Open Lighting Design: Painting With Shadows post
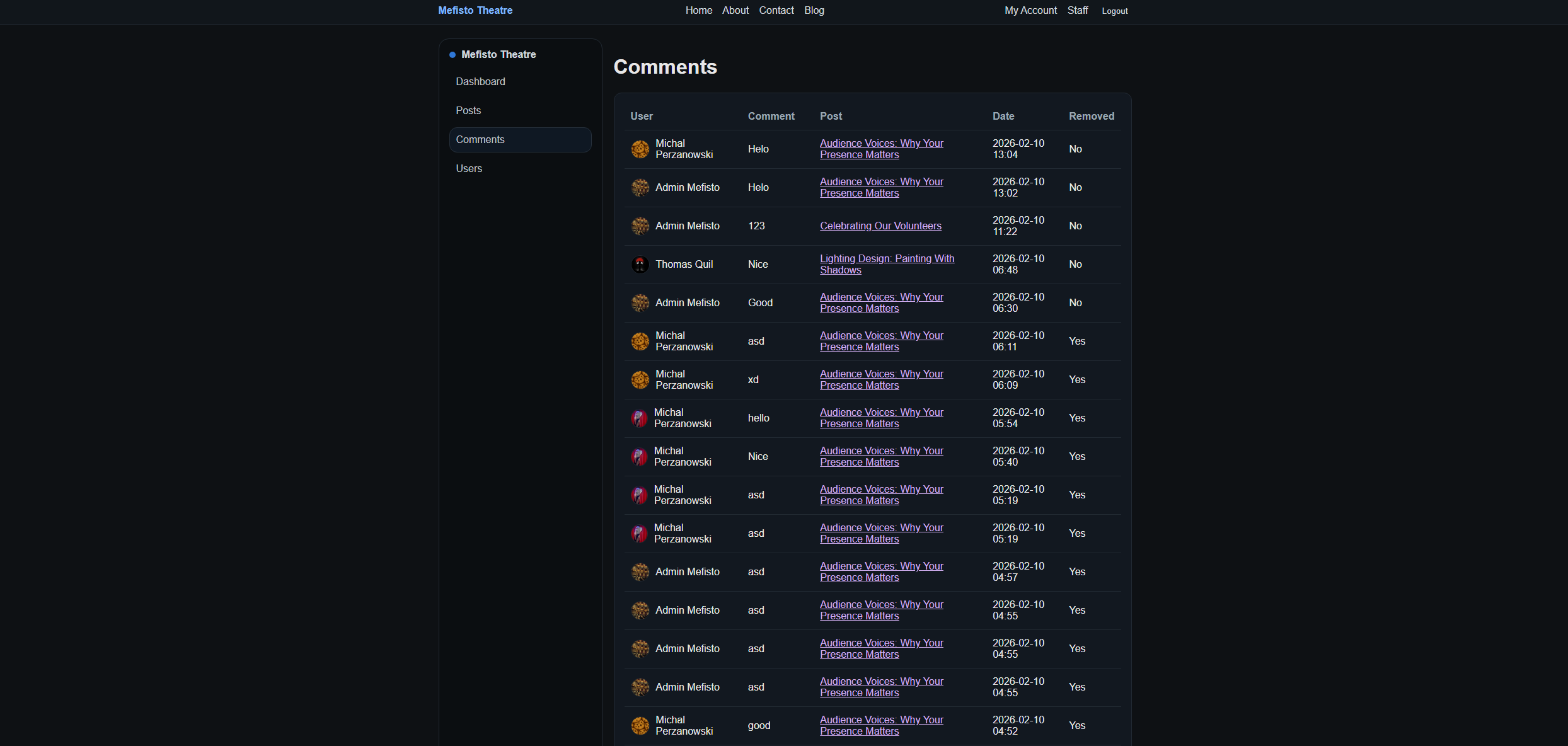This screenshot has width=1568, height=746. pos(887,264)
